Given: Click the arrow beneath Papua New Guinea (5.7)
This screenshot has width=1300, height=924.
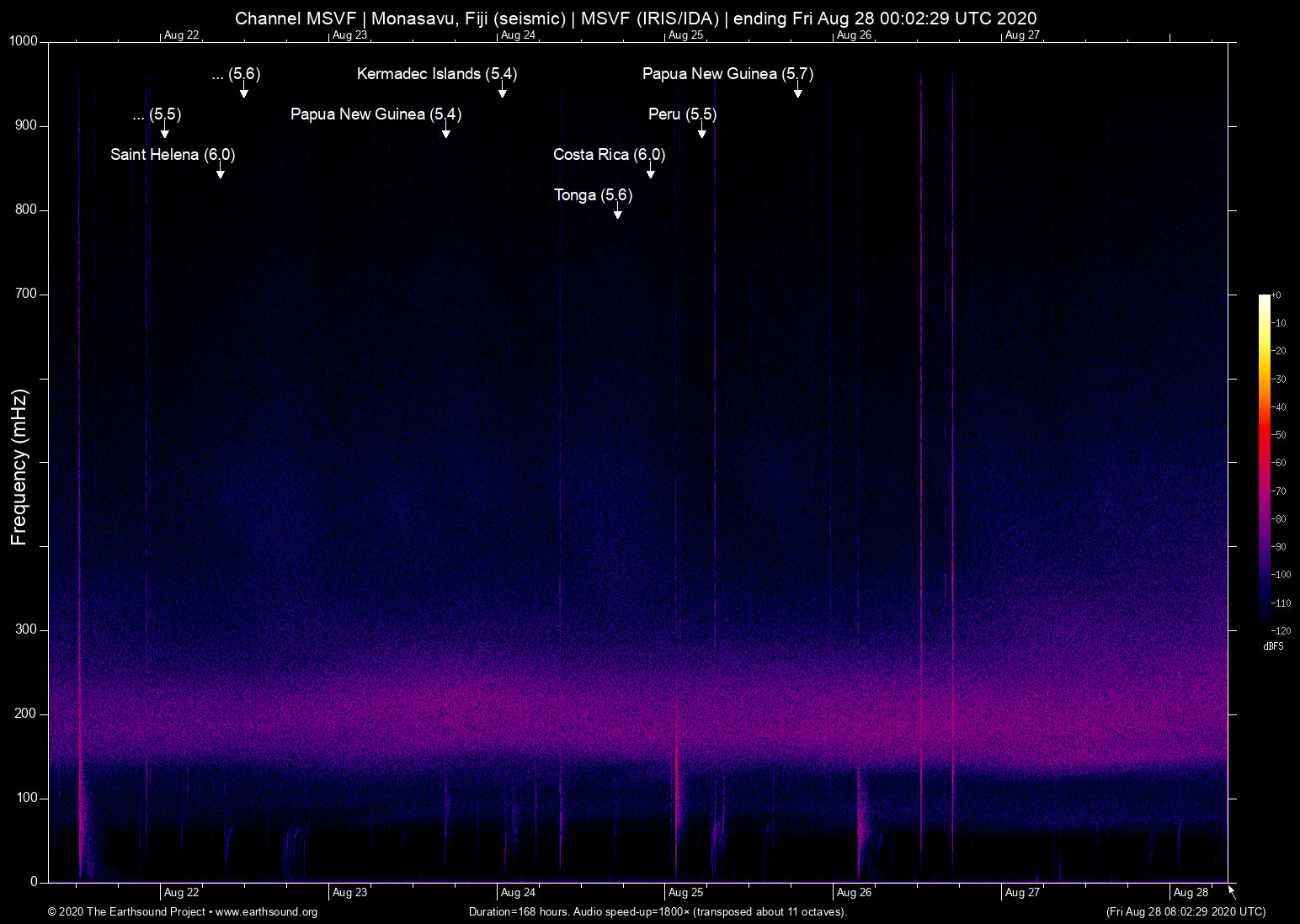Looking at the screenshot, I should tap(798, 92).
